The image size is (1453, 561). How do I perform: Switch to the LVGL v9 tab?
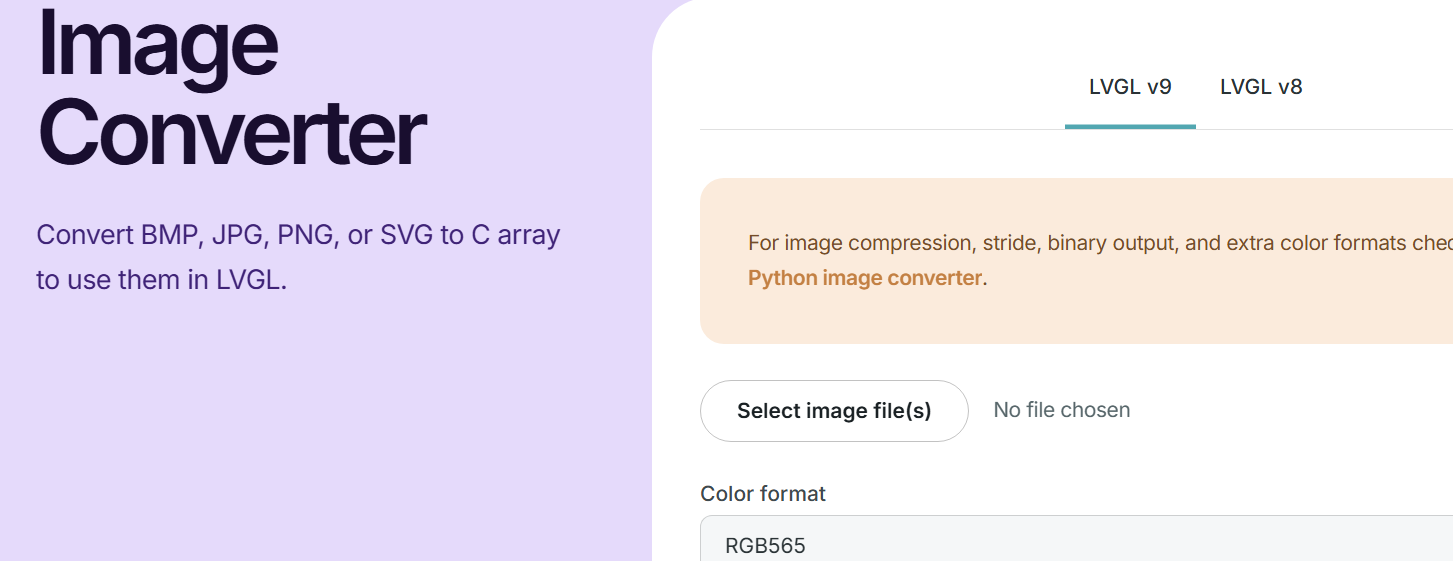pos(1130,87)
